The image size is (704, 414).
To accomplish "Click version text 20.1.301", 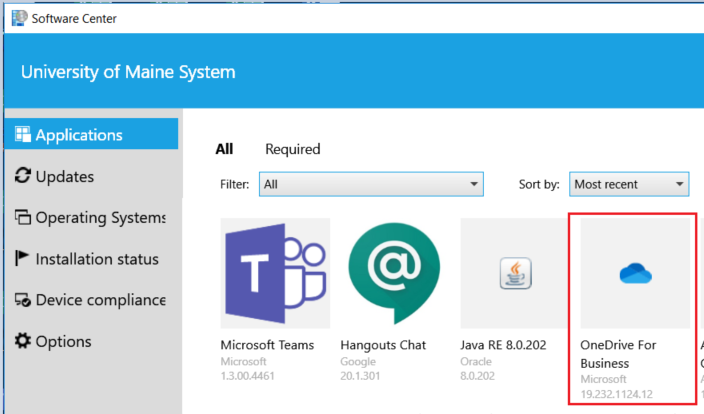I will coord(360,375).
